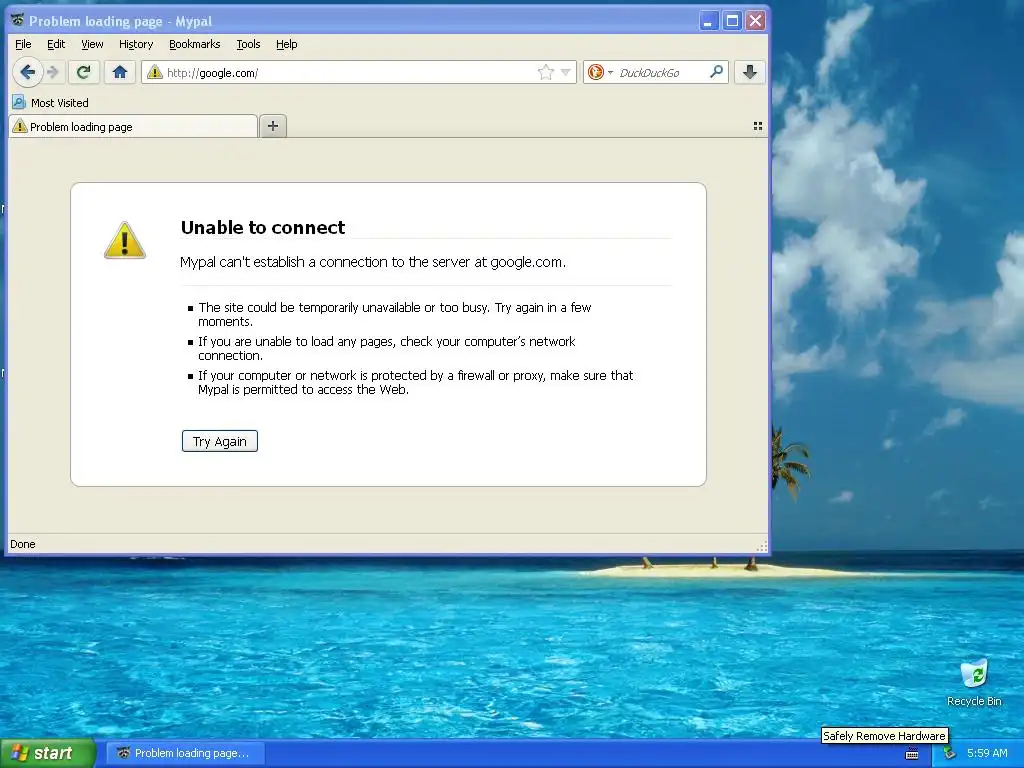Click the magnifier search icon
This screenshot has height=768, width=1024.
point(716,72)
